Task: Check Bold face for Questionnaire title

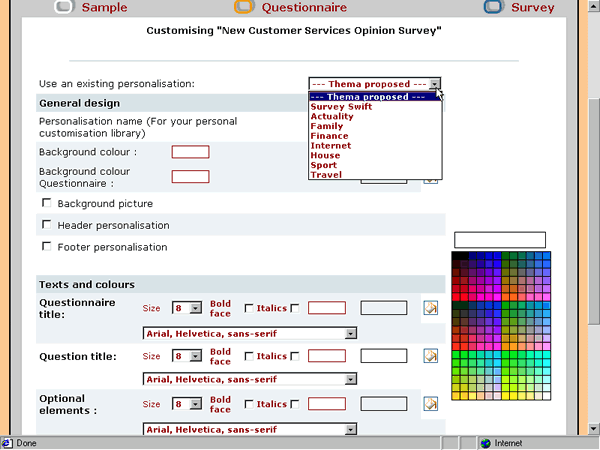Action: point(249,308)
